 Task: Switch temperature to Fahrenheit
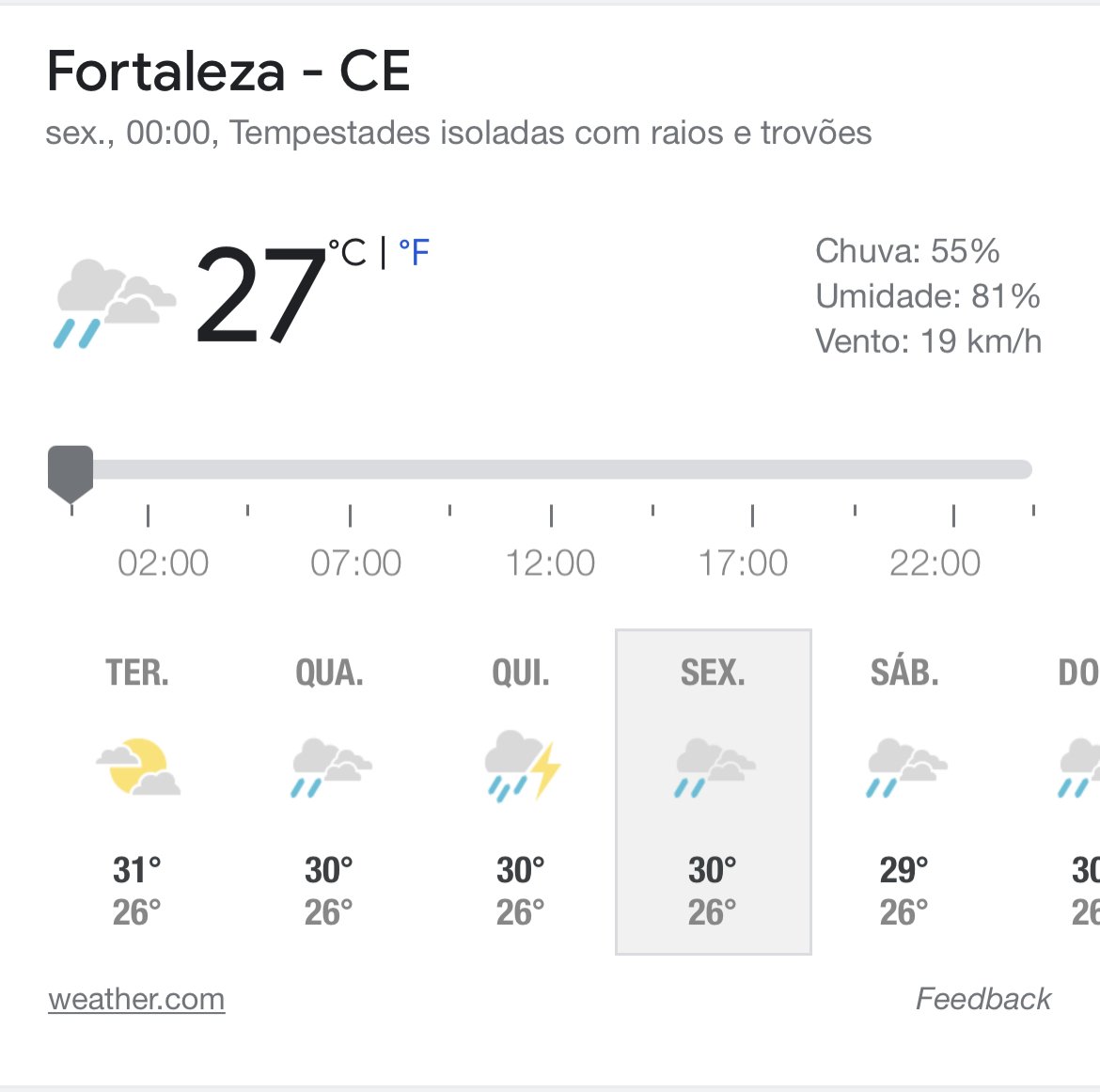(x=414, y=252)
